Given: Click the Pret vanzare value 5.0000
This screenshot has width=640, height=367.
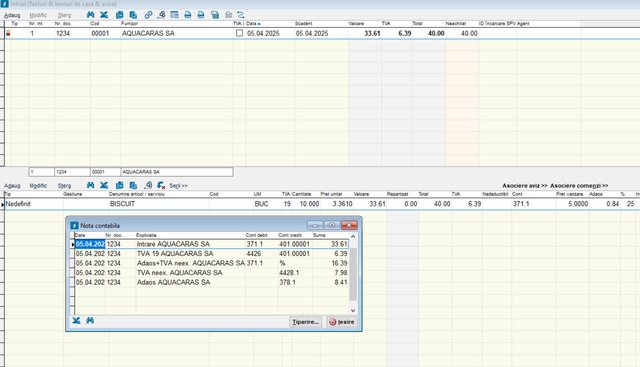Looking at the screenshot, I should pyautogui.click(x=578, y=204).
